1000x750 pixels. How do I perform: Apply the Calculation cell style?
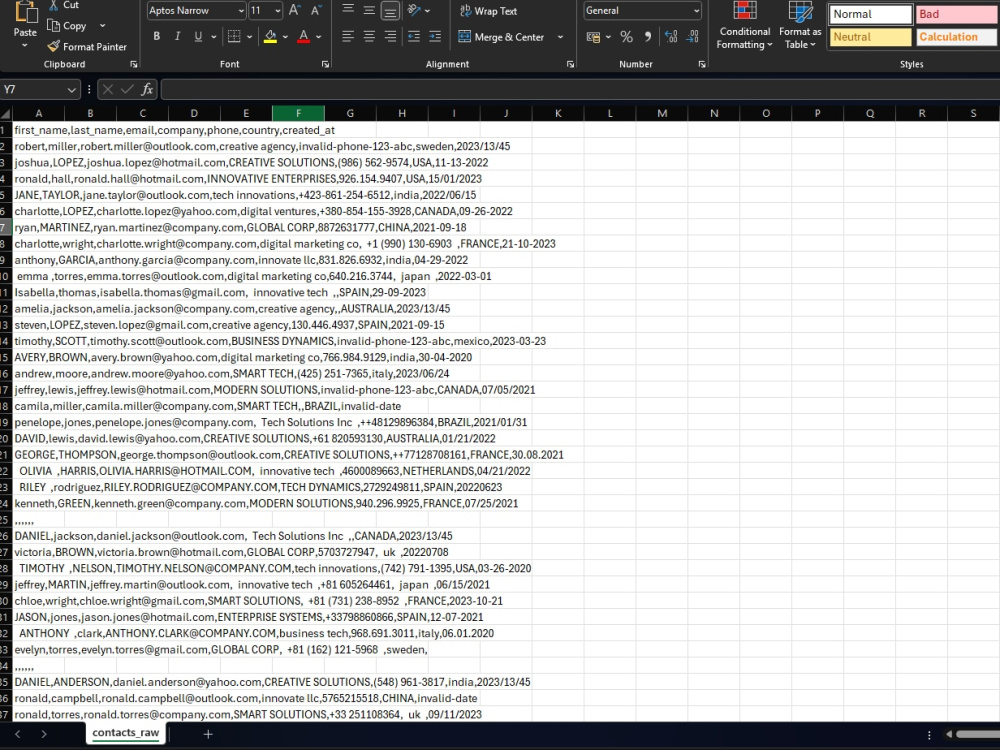pyautogui.click(x=957, y=37)
